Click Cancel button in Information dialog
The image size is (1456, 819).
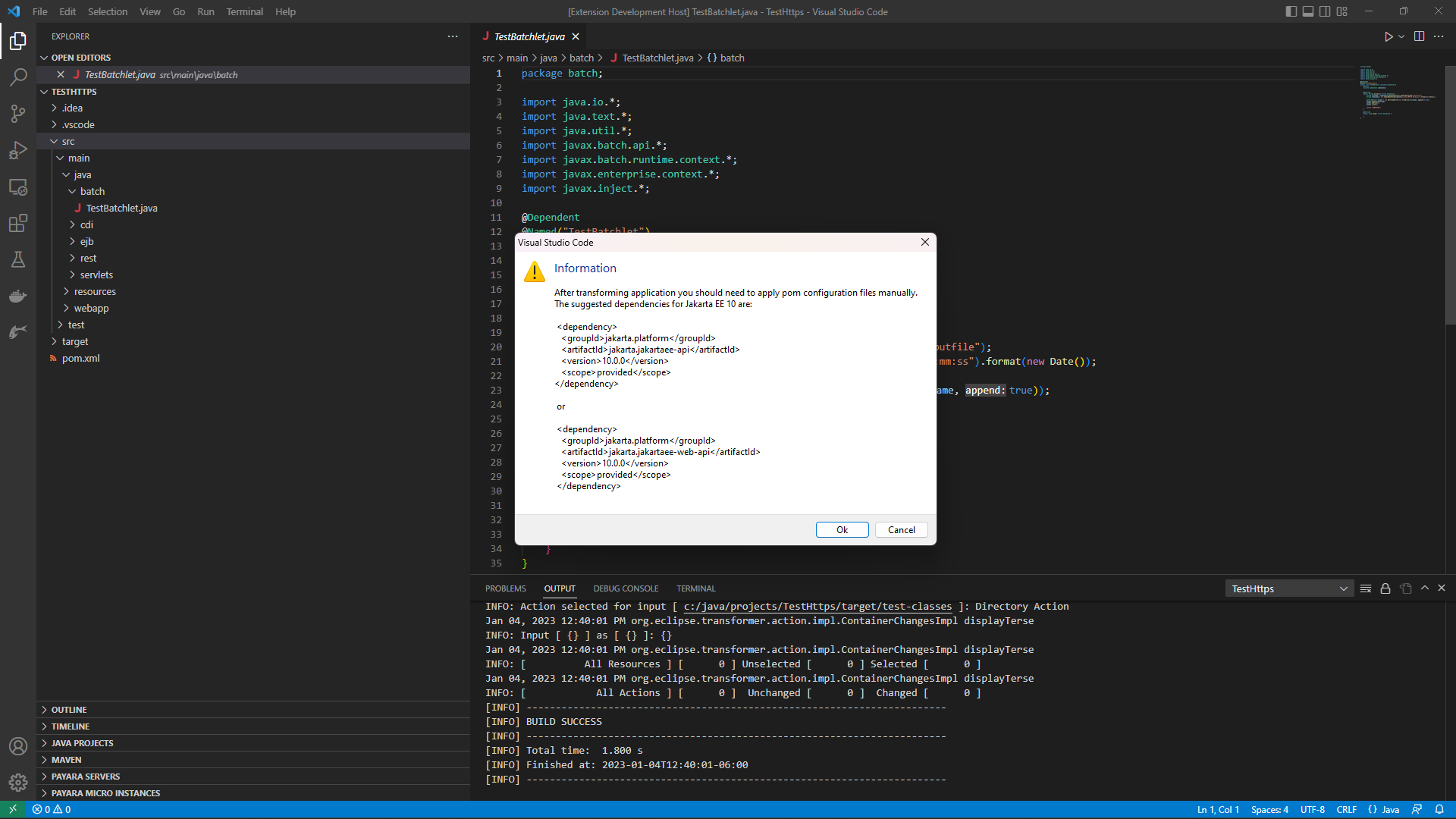901,529
